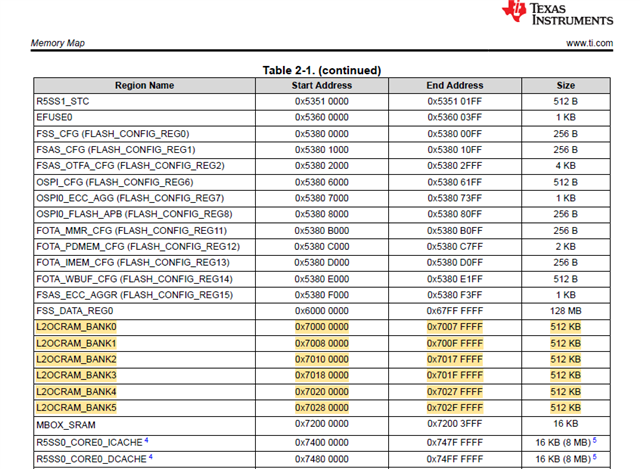Click end address 0x7200 3FFF
The height and width of the screenshot is (469, 640).
coord(455,424)
